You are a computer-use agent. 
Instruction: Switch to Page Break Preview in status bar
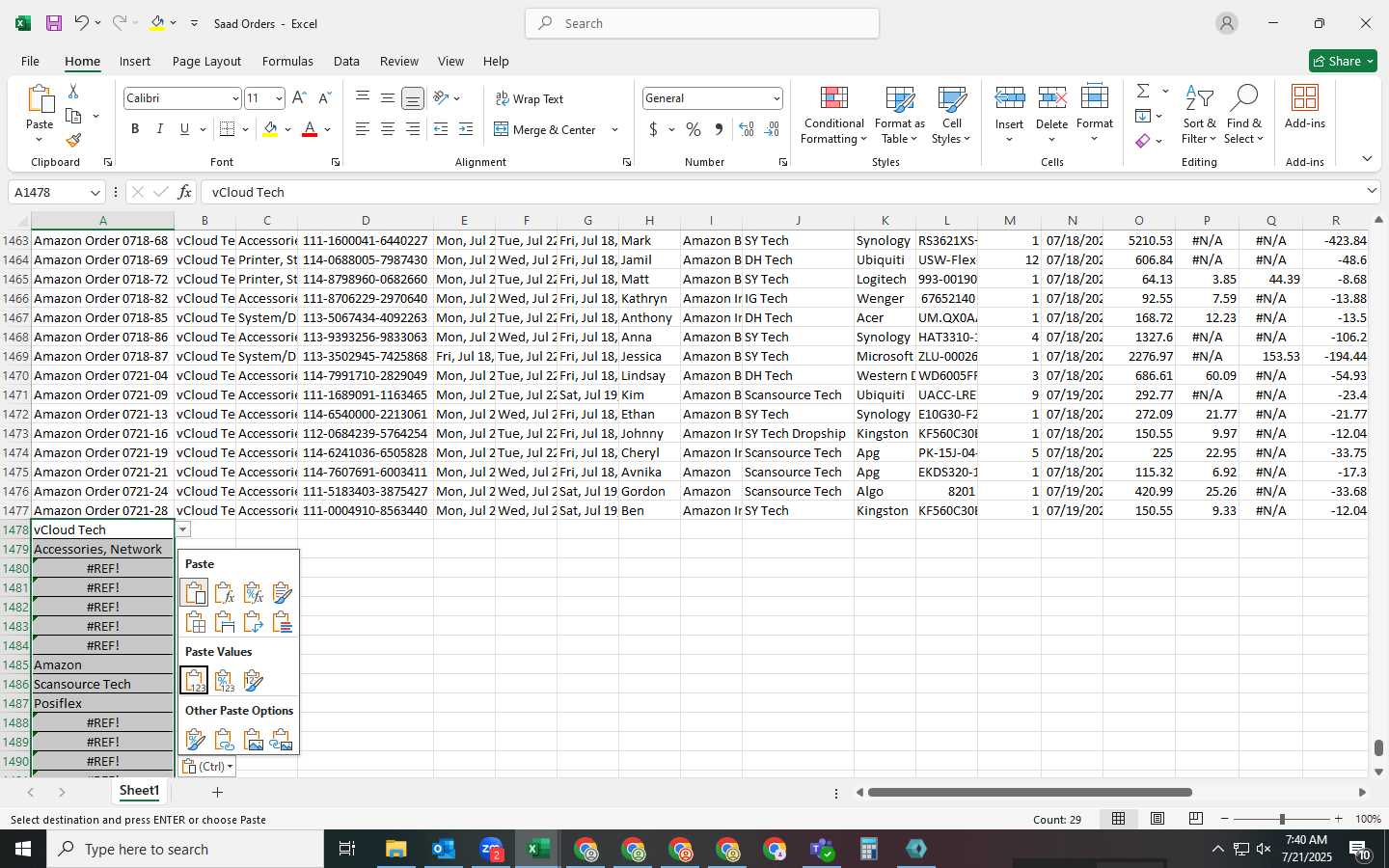click(x=1196, y=819)
